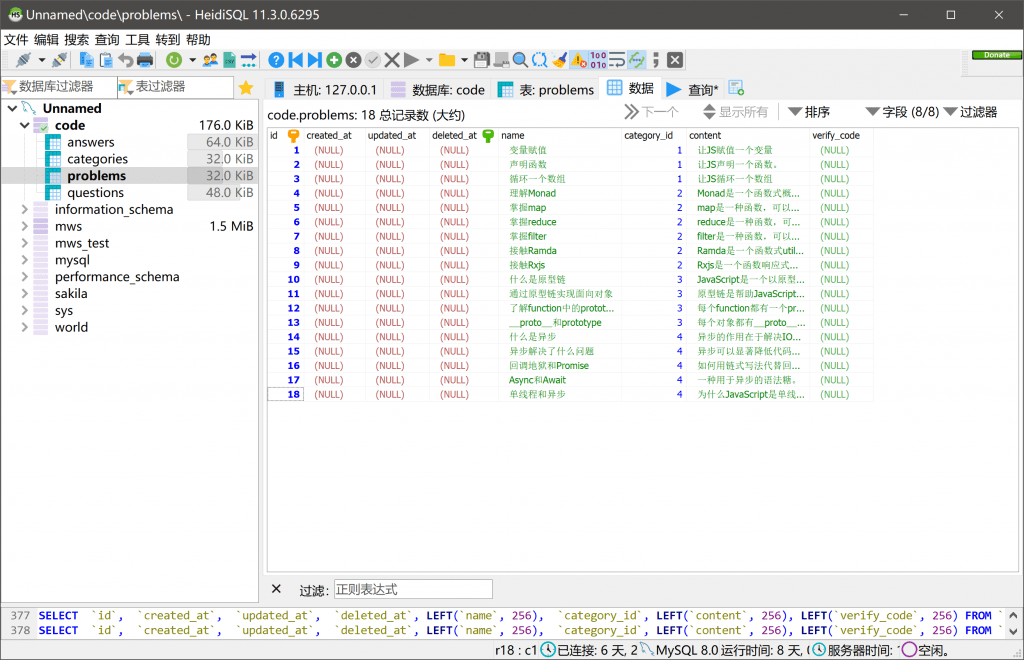Save with the floppy disk icon
The image size is (1024, 660).
point(482,60)
